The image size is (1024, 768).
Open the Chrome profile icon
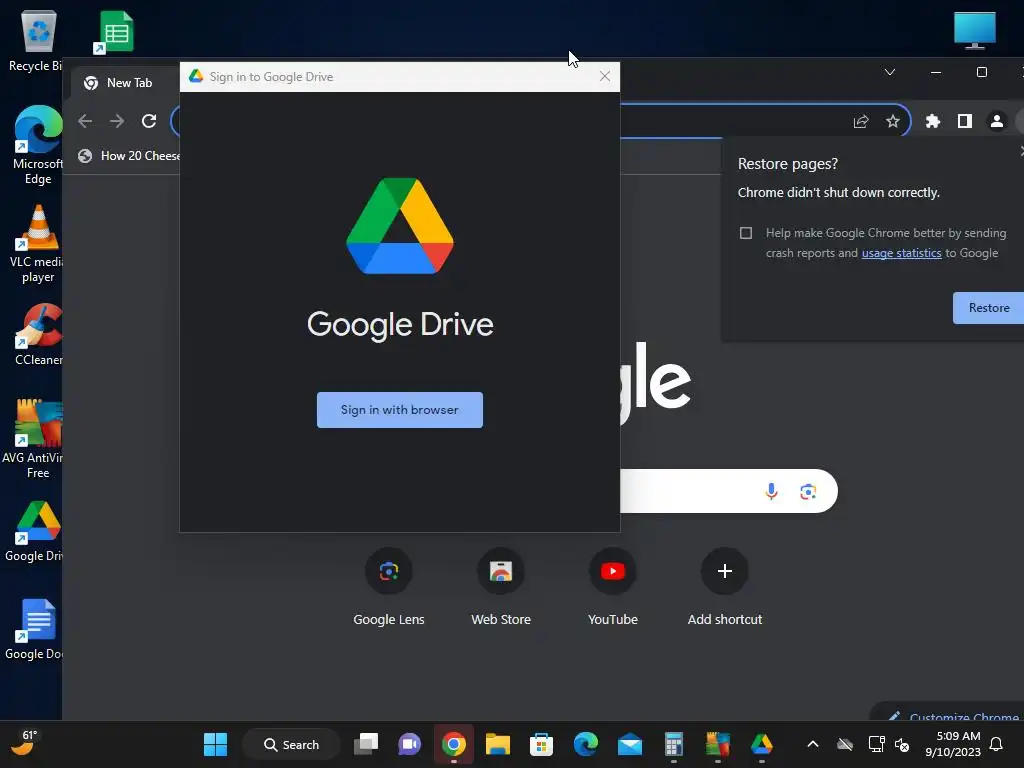[997, 121]
